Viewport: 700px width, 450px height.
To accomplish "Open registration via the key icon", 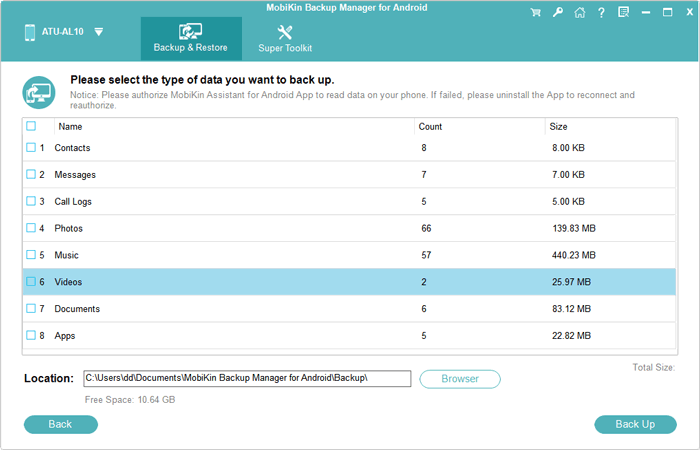I will point(558,14).
